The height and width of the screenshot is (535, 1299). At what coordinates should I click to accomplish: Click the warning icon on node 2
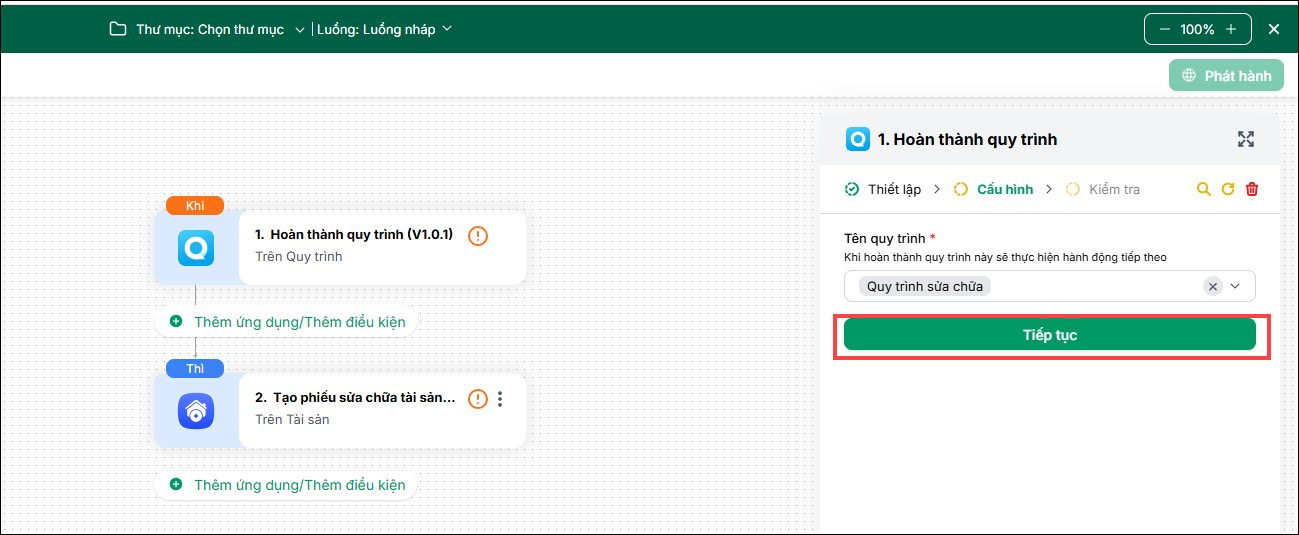tap(478, 399)
